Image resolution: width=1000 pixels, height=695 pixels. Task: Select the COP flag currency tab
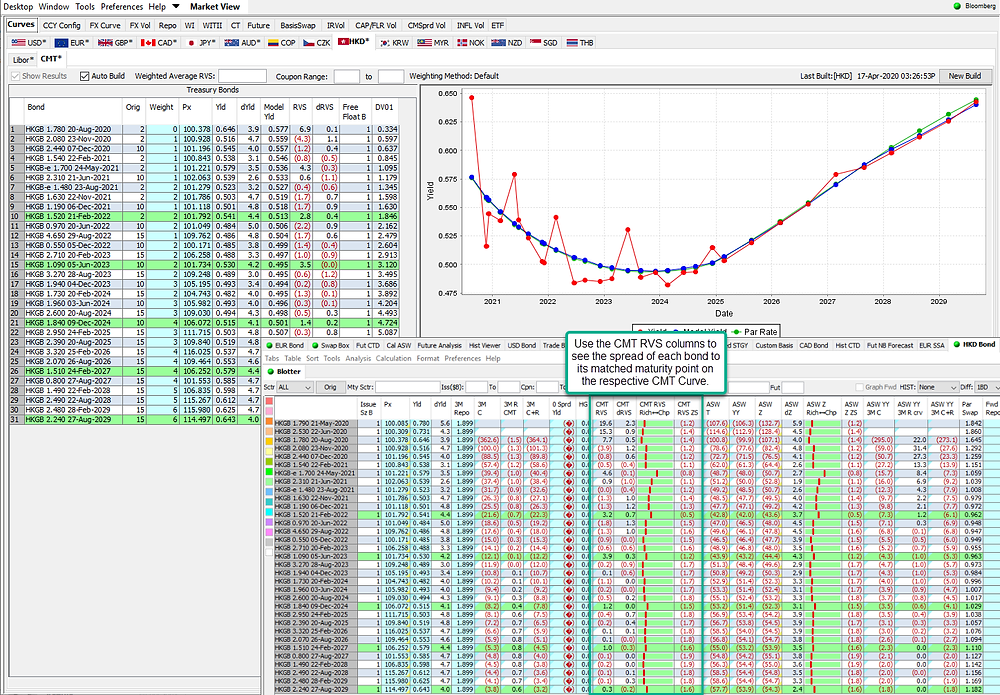(x=281, y=43)
